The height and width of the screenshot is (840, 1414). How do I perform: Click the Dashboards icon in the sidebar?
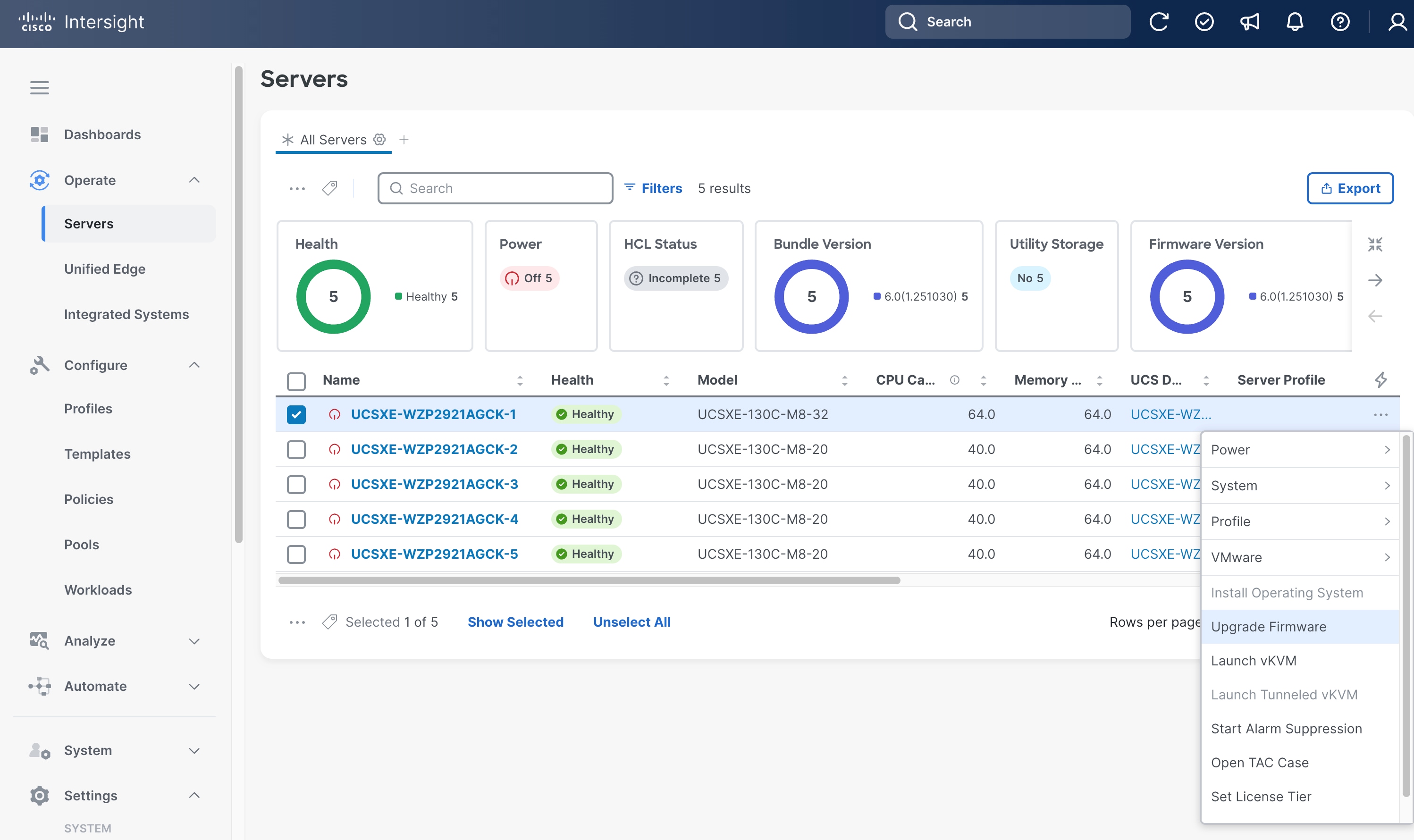coord(40,134)
